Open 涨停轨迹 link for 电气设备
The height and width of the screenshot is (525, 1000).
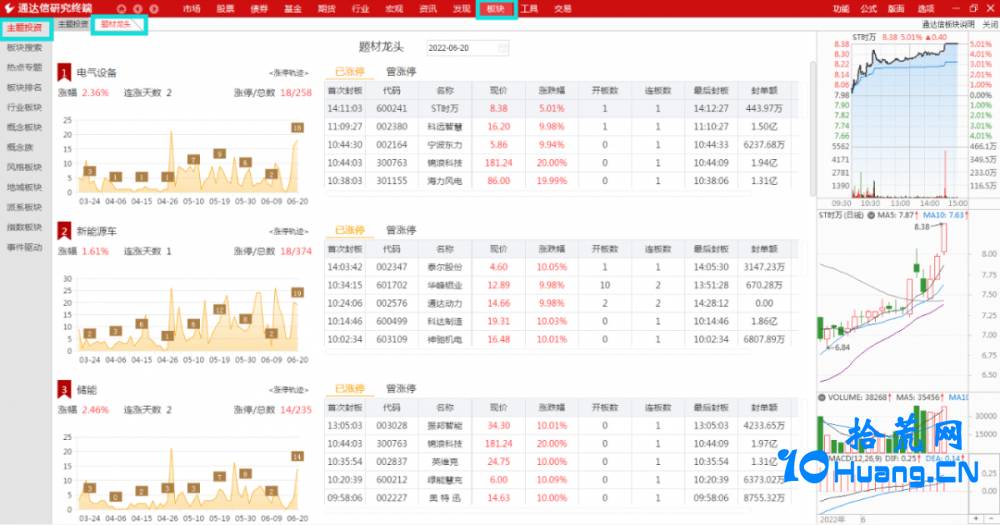(x=289, y=73)
